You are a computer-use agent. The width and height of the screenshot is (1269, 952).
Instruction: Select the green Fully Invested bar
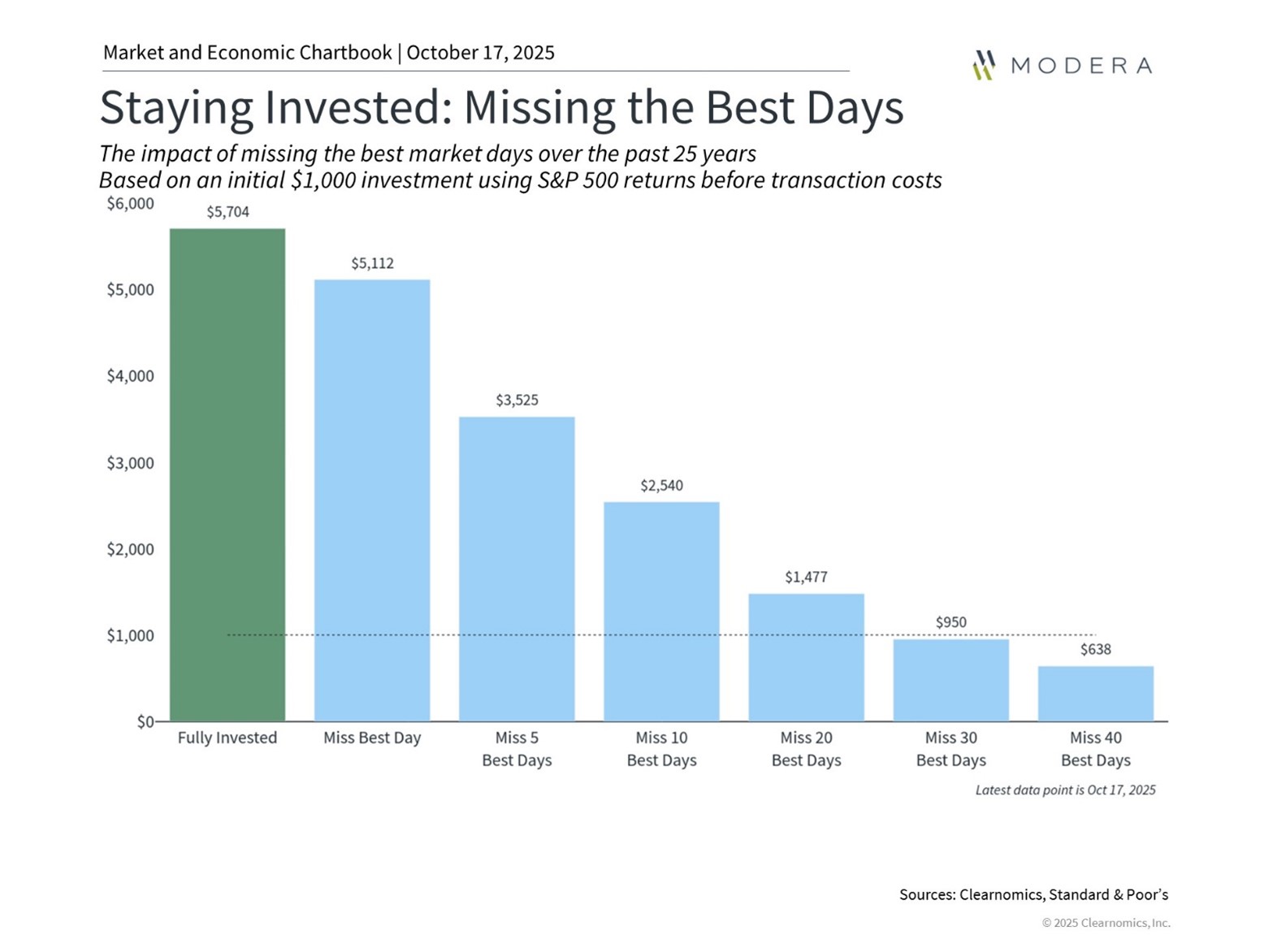(227, 474)
